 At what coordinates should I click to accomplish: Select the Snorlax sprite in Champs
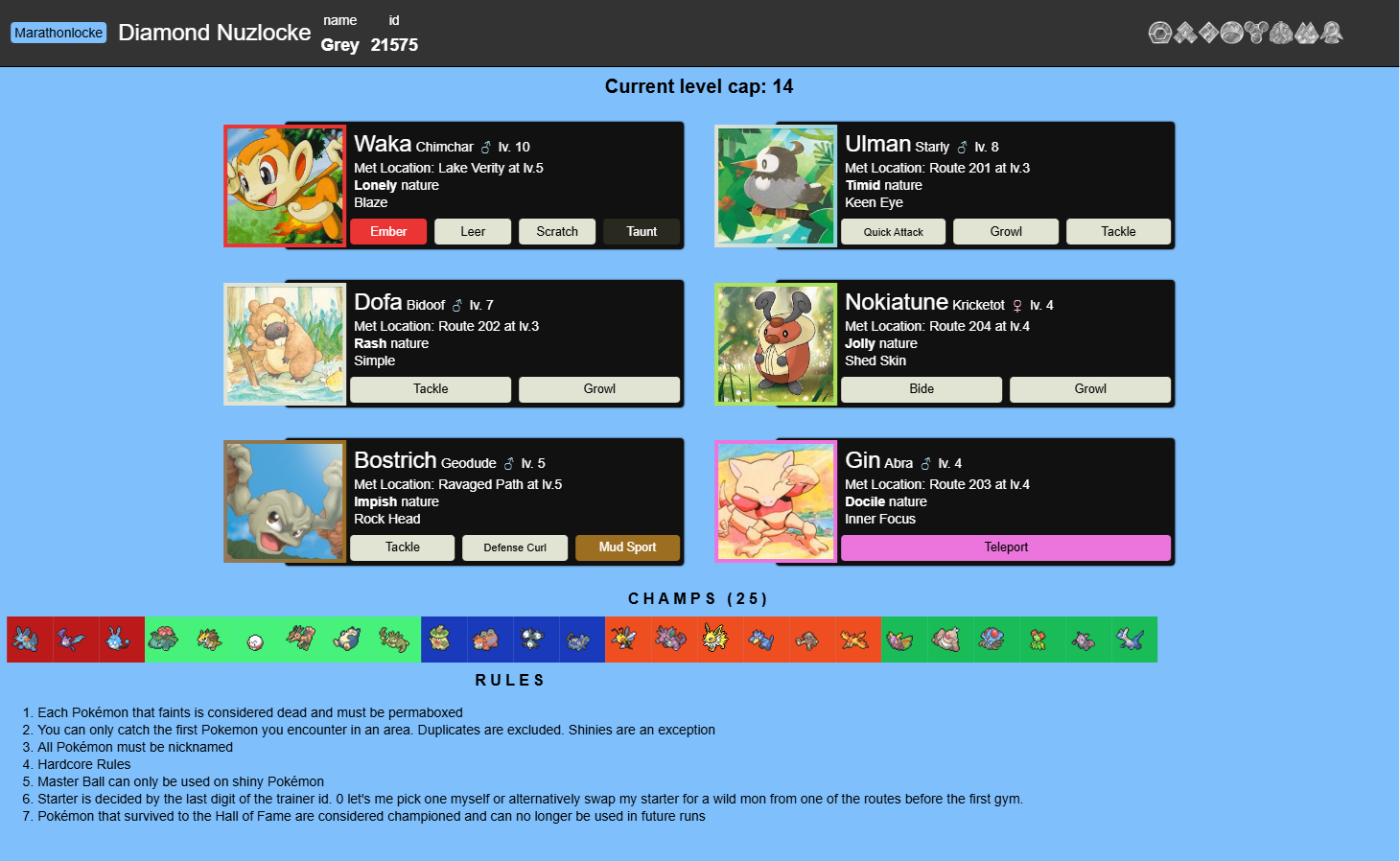(x=352, y=640)
